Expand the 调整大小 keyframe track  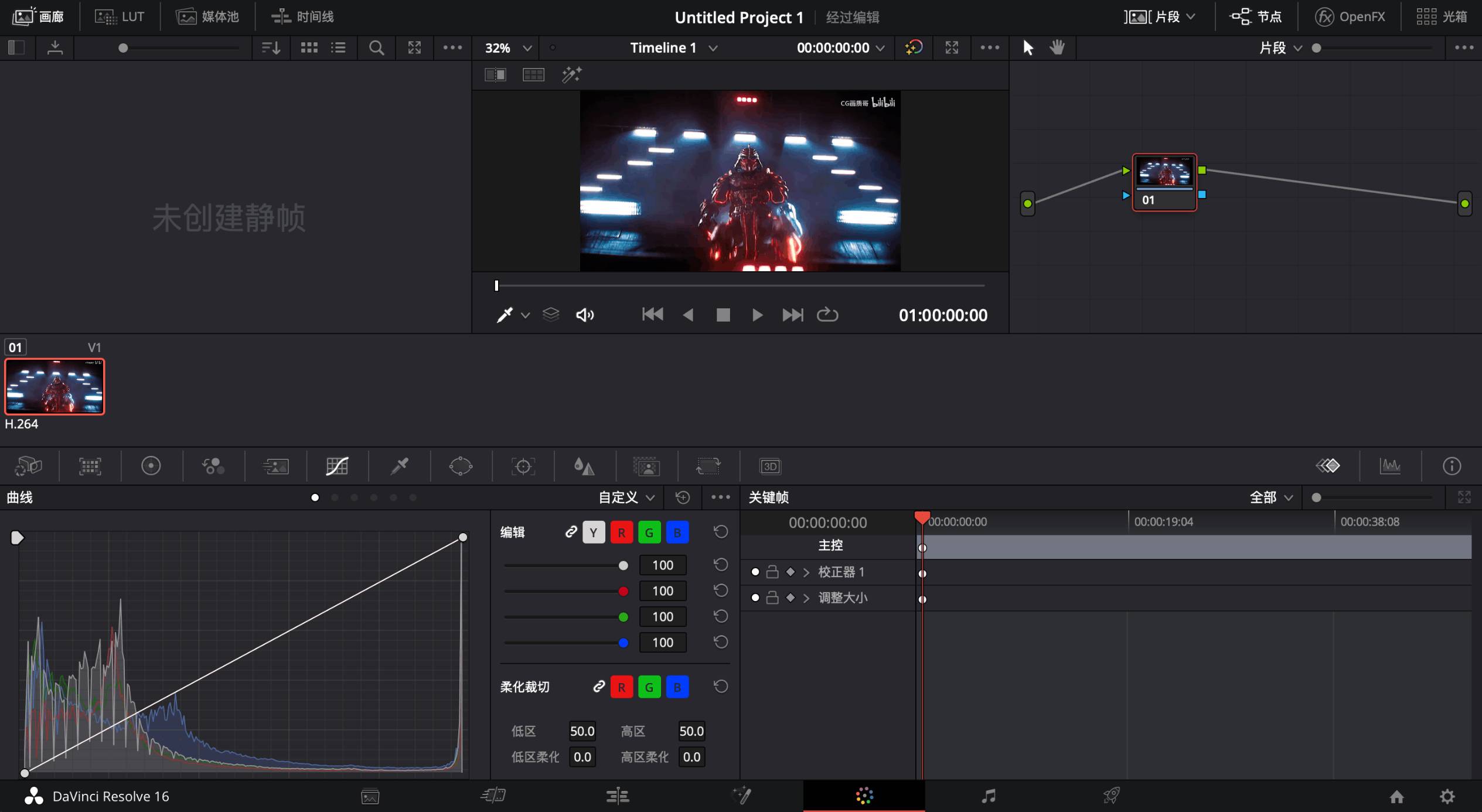pyautogui.click(x=806, y=598)
